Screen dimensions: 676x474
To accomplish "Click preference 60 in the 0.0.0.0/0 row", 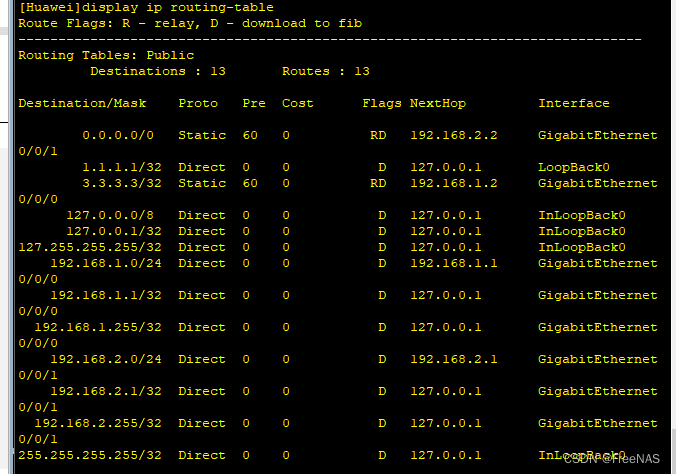I will tap(250, 135).
